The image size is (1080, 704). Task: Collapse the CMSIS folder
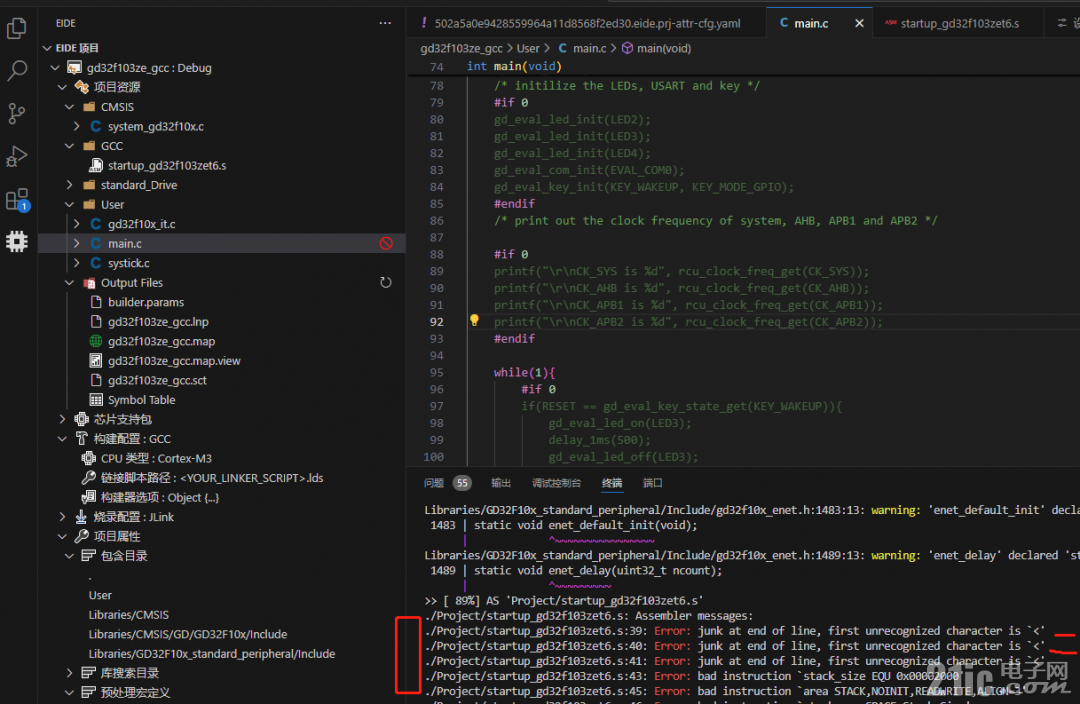tap(70, 107)
